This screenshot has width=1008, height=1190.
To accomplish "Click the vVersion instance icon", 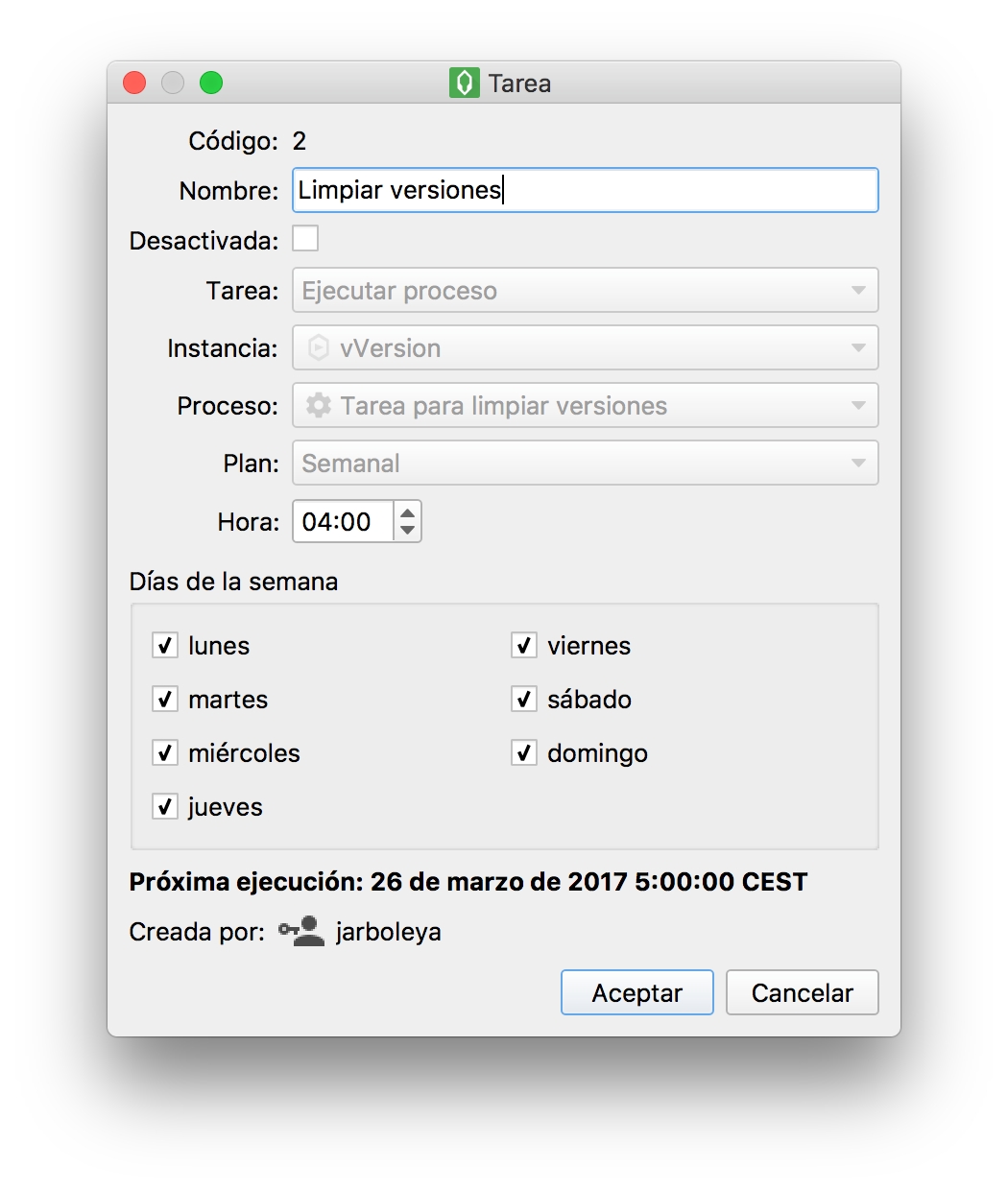I will (x=319, y=348).
